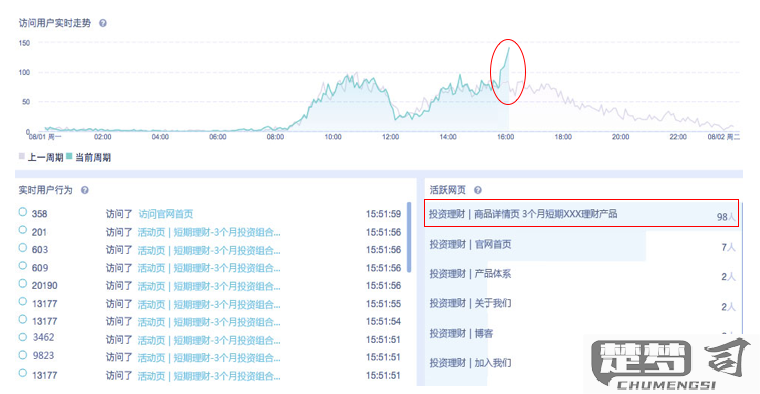Click user ID 3462
The width and height of the screenshot is (760, 394).
click(43, 337)
